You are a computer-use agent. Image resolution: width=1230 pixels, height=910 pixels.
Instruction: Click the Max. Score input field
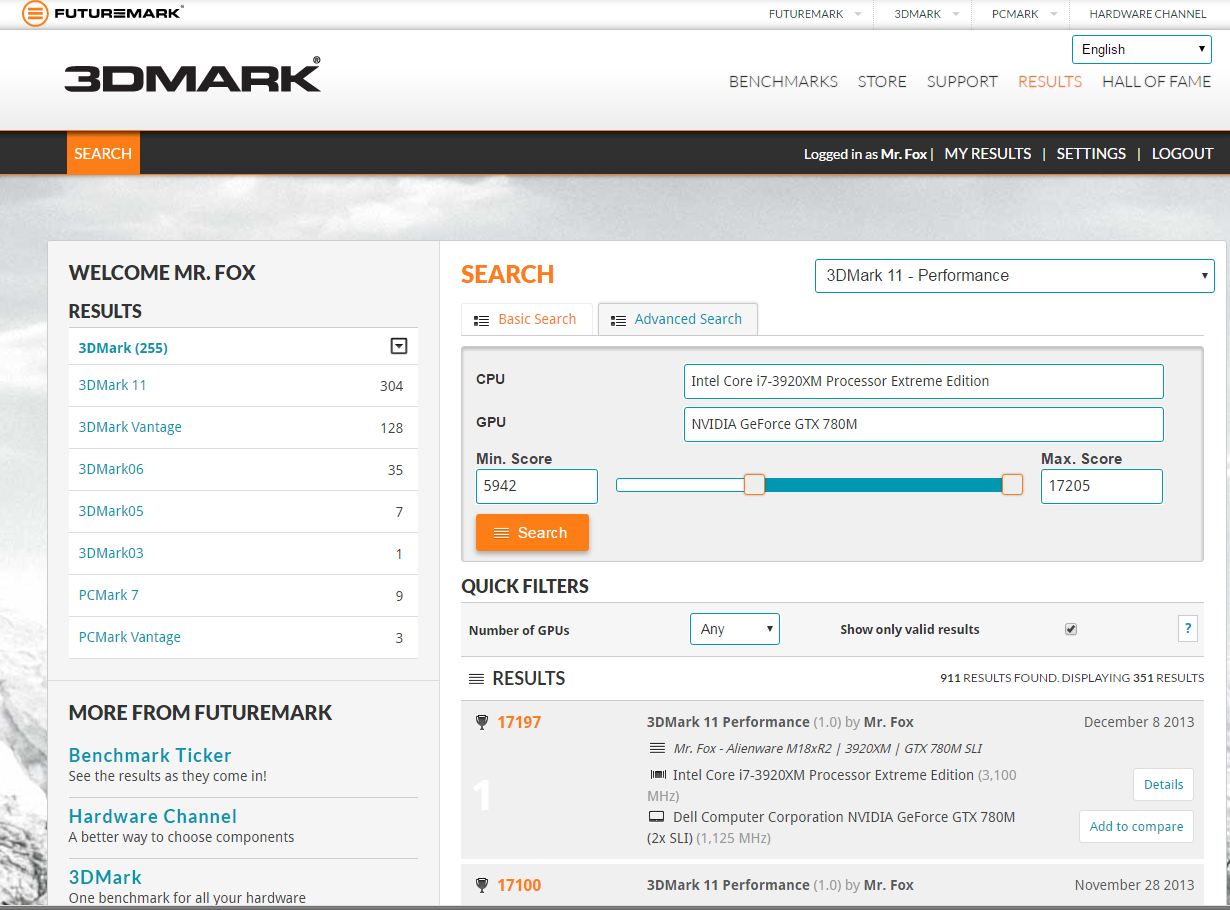1102,486
